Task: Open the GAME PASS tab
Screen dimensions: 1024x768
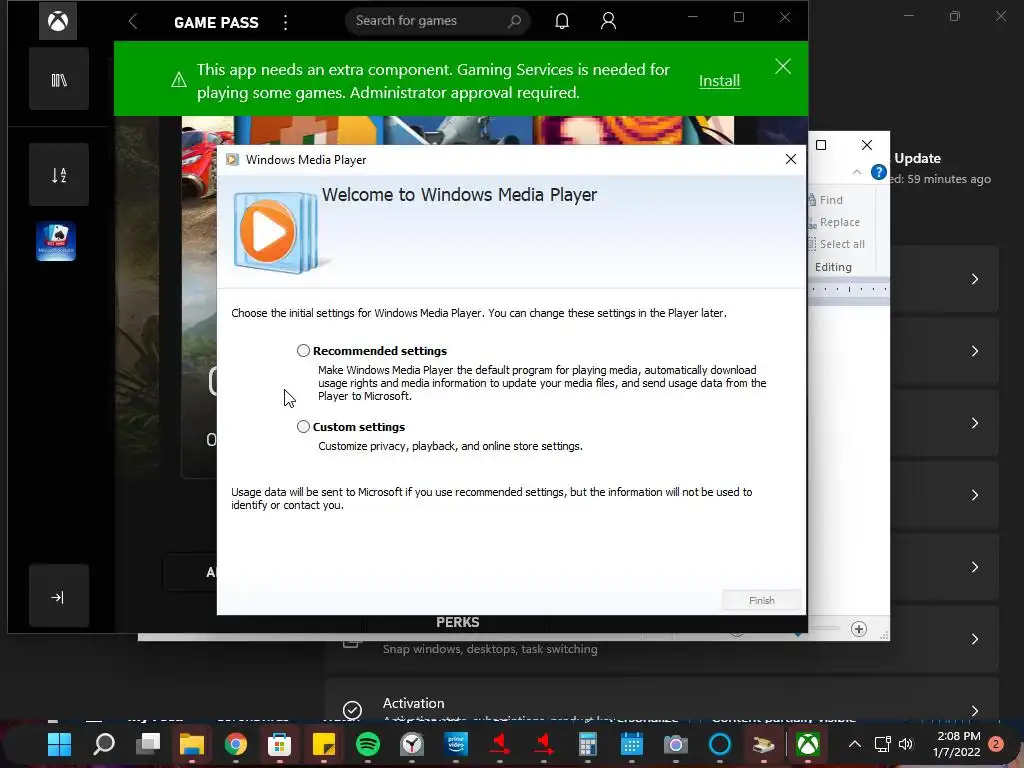Action: [x=216, y=22]
